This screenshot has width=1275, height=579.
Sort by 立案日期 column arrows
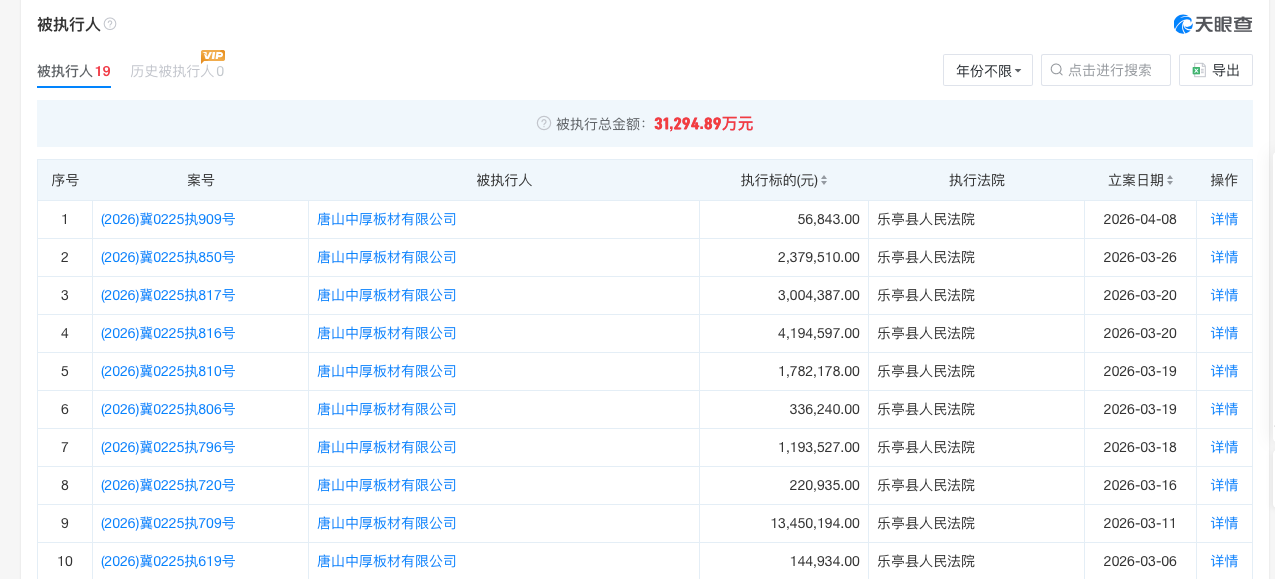point(1169,181)
